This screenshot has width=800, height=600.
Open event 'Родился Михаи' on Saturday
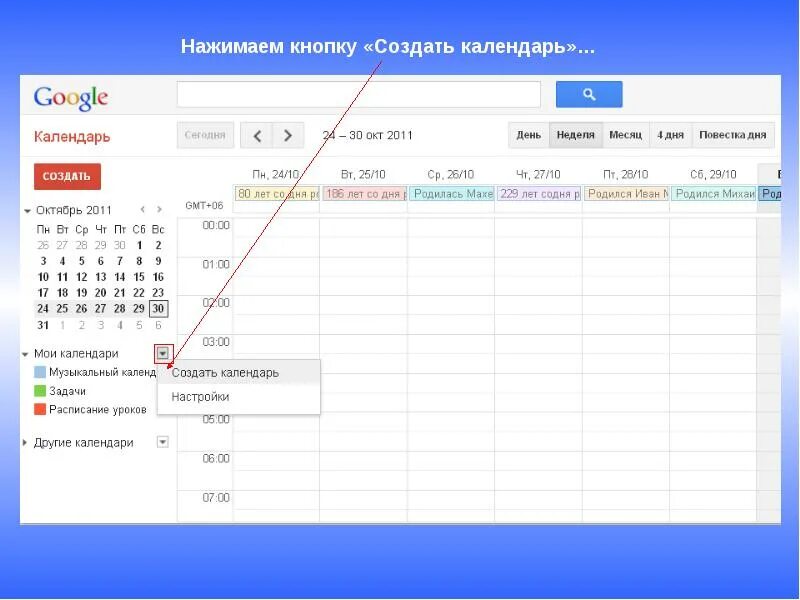pyautogui.click(x=714, y=194)
